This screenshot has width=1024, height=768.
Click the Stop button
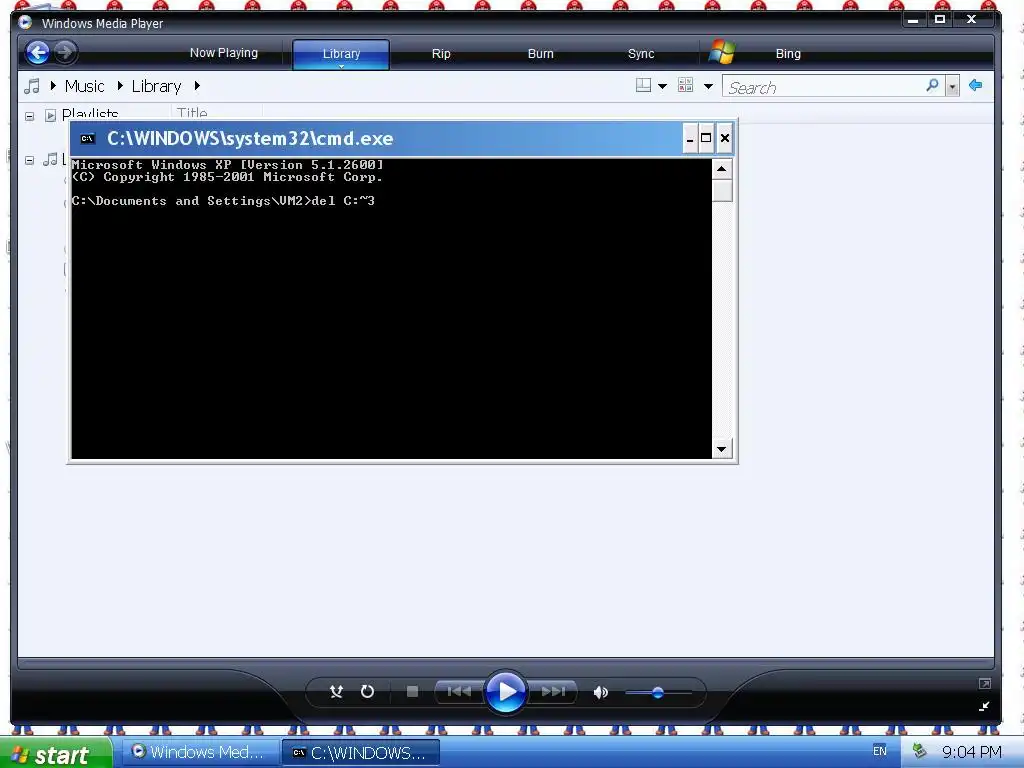tap(412, 691)
